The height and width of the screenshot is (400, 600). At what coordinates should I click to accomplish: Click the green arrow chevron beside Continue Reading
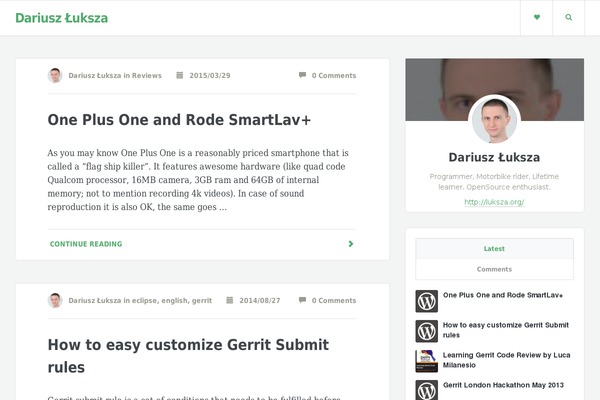pyautogui.click(x=351, y=244)
